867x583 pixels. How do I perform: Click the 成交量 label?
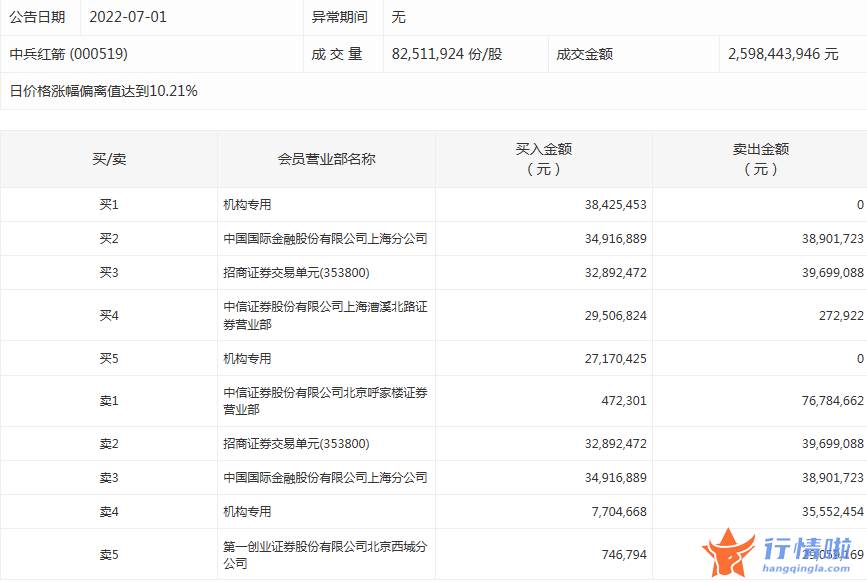337,54
